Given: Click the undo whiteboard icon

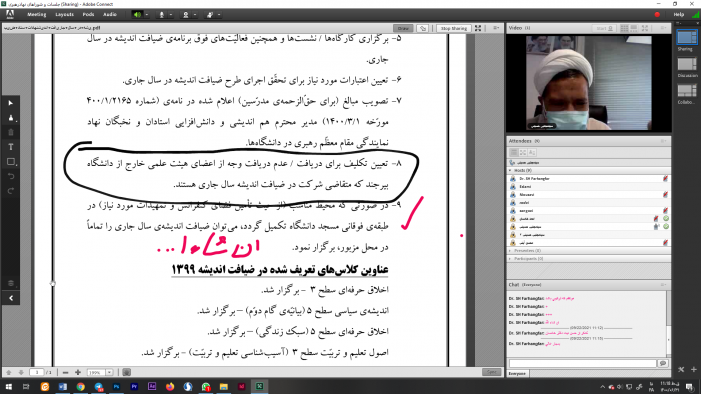Looking at the screenshot, I should tap(11, 176).
